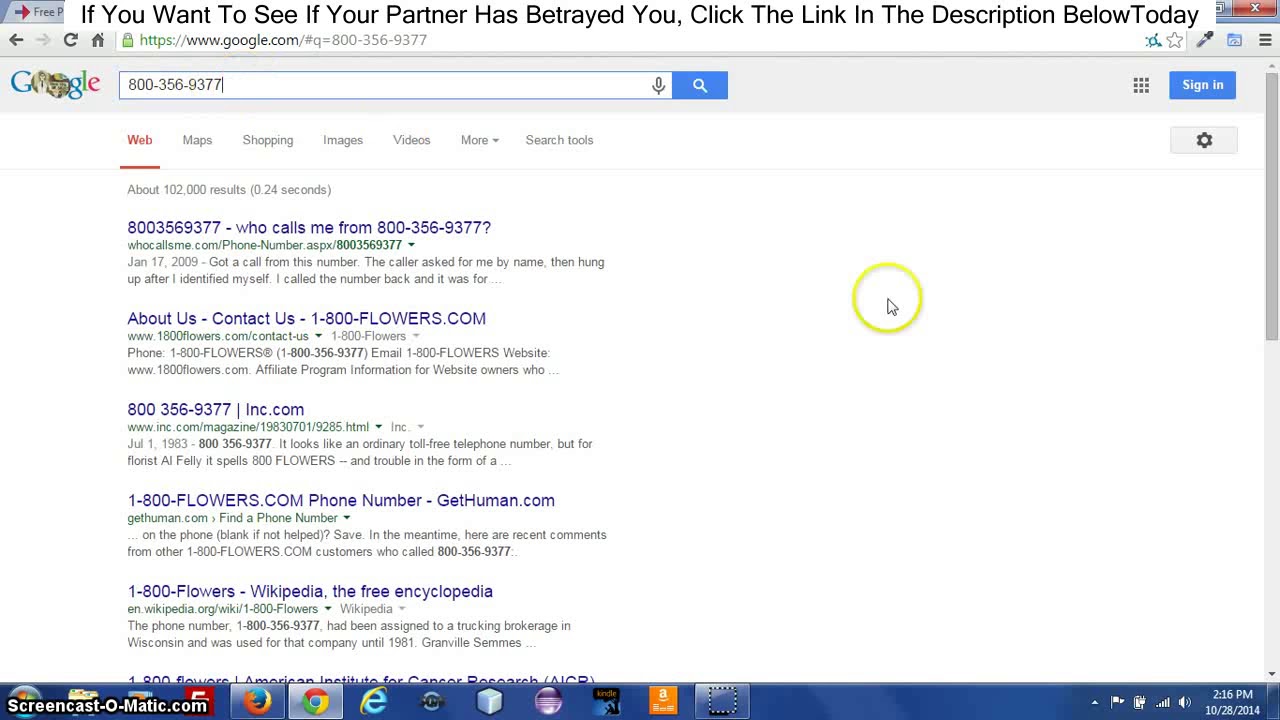Click the teal extension icon beside the star
Screen dimensions: 1280x720
click(x=1153, y=40)
